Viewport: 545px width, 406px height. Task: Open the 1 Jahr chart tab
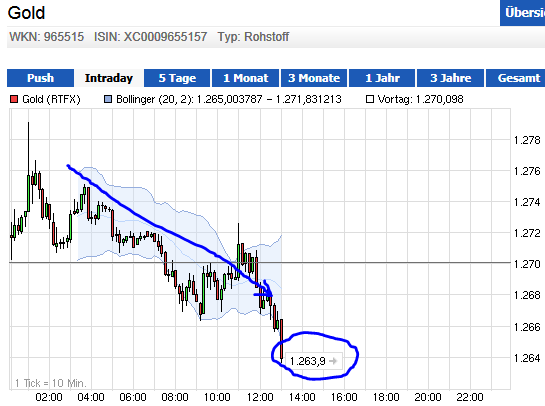(382, 78)
